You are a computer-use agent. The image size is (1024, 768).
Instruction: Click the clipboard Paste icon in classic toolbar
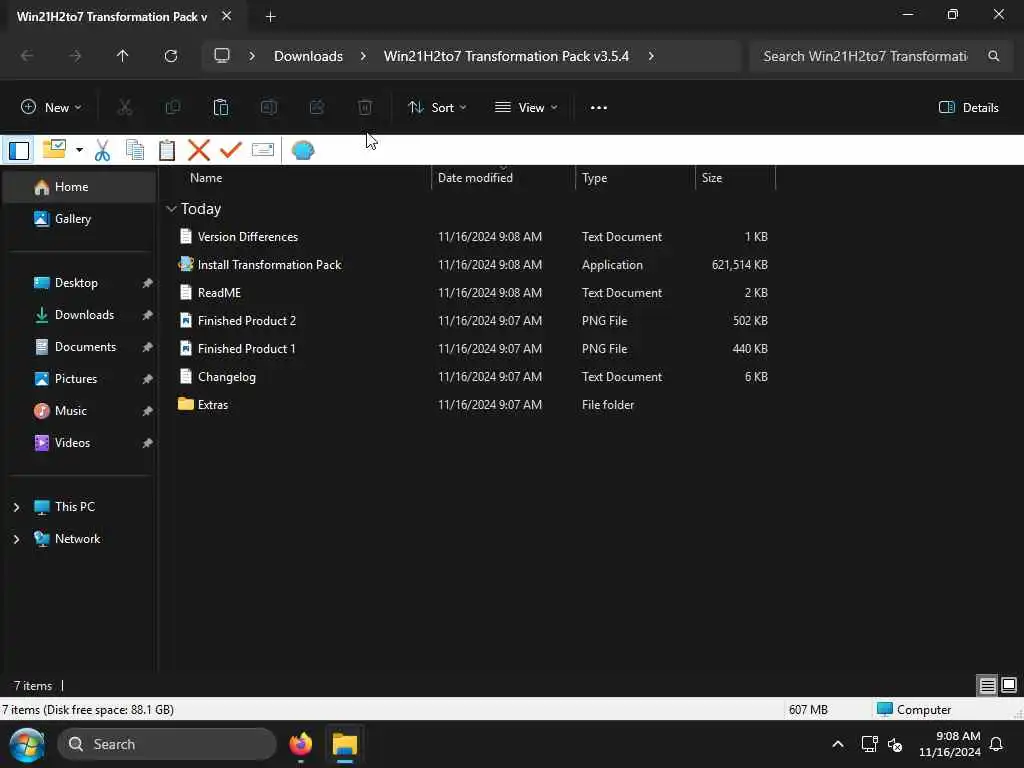pyautogui.click(x=167, y=150)
